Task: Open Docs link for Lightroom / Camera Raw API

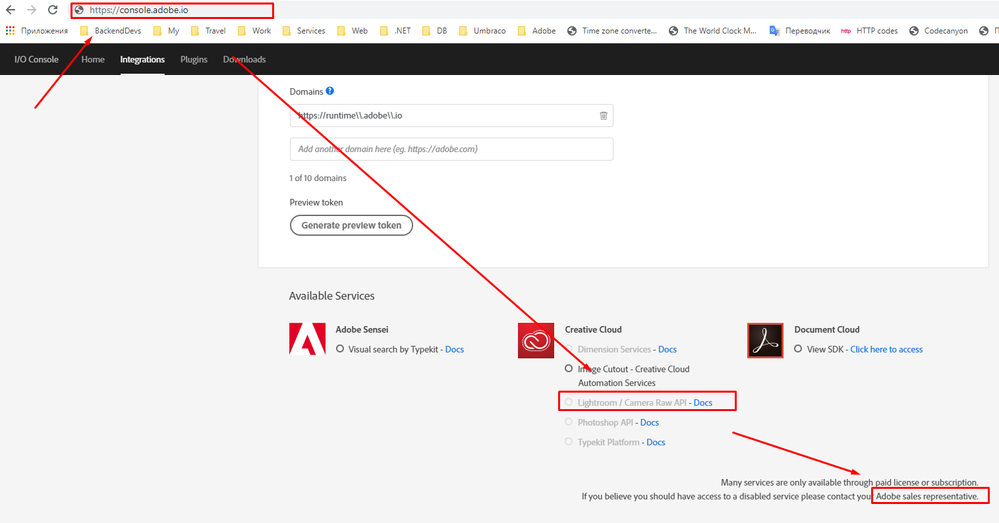Action: tap(703, 403)
